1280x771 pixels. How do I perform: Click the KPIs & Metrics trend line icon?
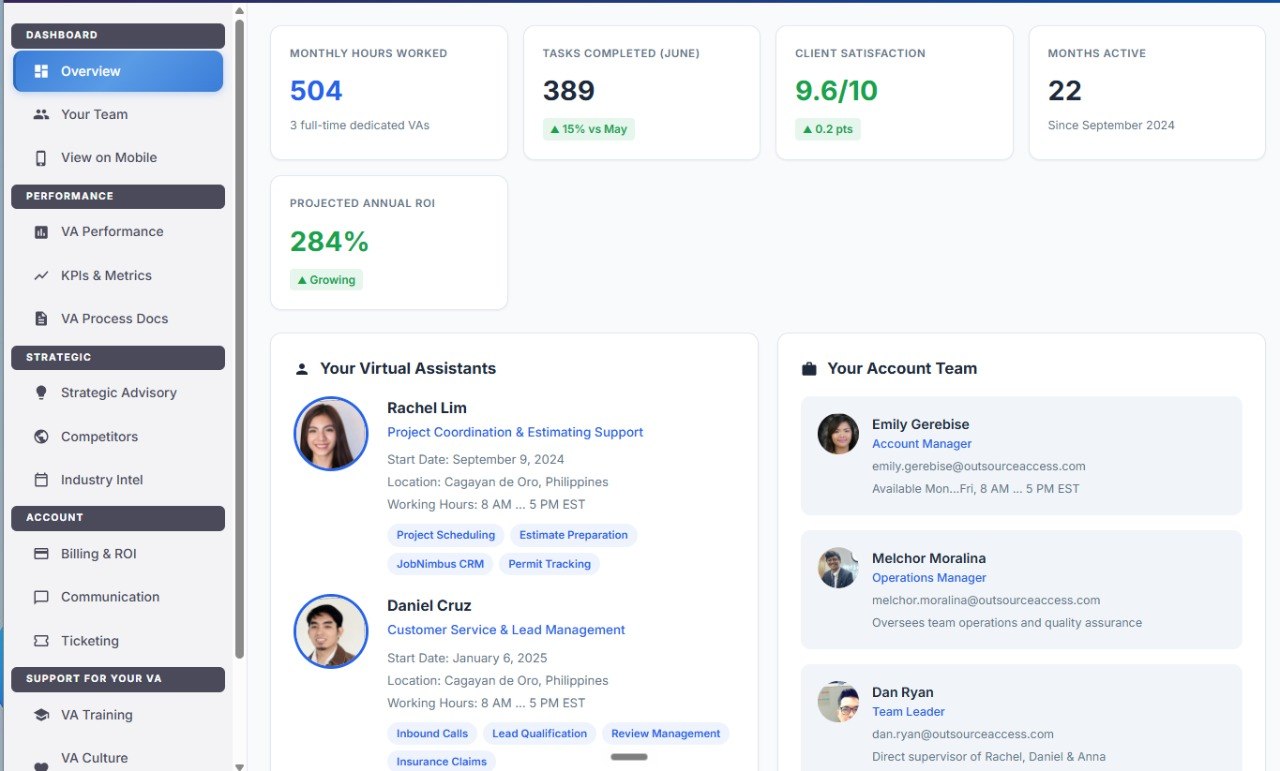(x=41, y=275)
